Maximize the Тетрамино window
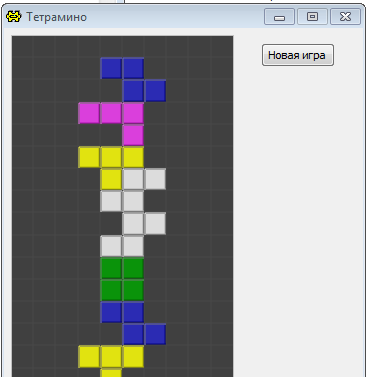366x377 pixels. click(x=312, y=17)
